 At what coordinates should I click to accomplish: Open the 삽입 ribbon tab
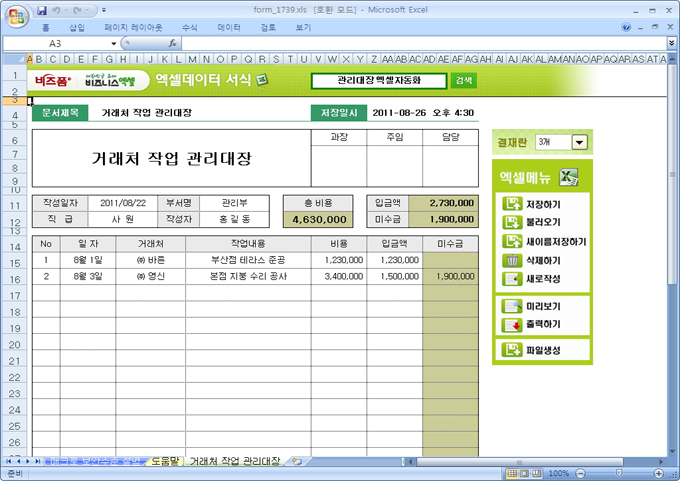[x=77, y=28]
